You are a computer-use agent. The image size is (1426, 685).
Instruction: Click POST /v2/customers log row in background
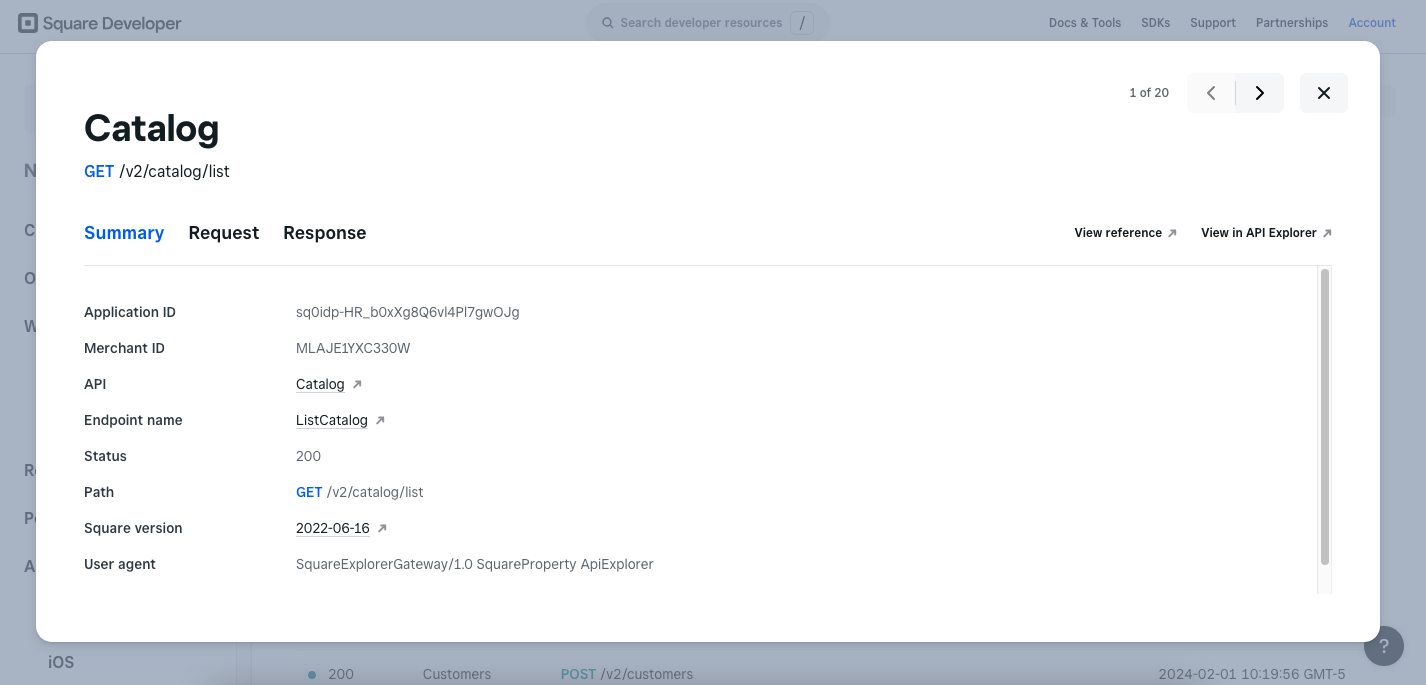tap(626, 674)
